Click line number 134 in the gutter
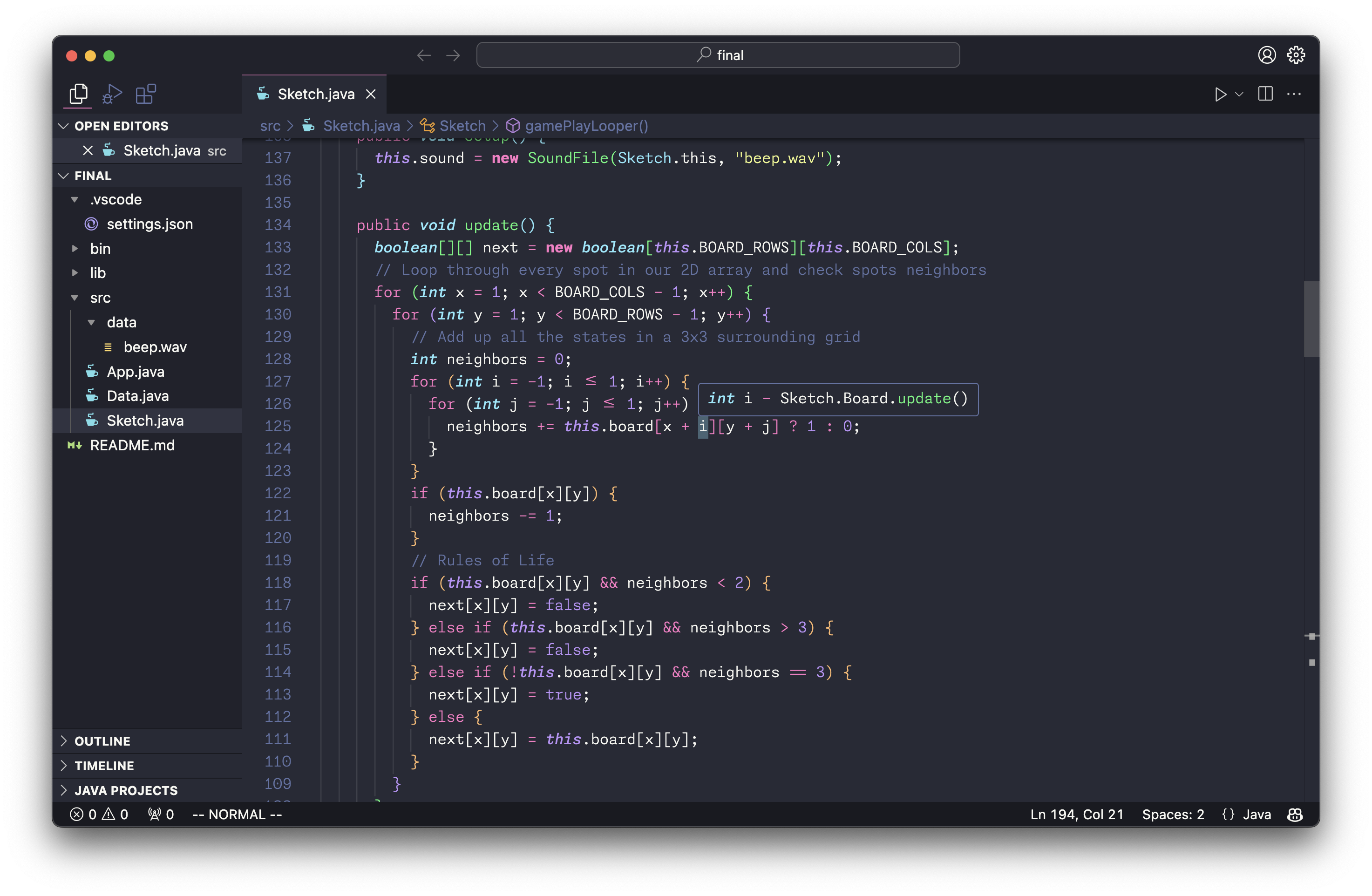1372x896 pixels. click(277, 225)
